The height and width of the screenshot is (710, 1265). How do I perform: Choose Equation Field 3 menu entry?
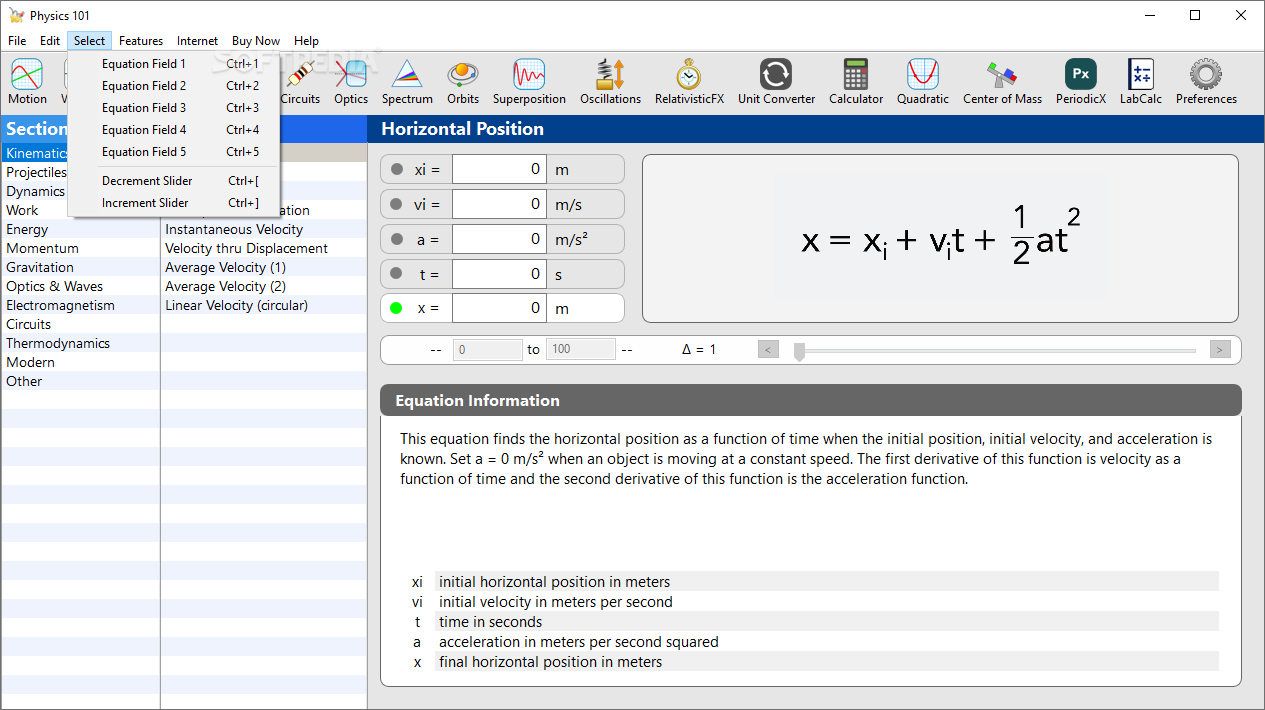(x=175, y=108)
